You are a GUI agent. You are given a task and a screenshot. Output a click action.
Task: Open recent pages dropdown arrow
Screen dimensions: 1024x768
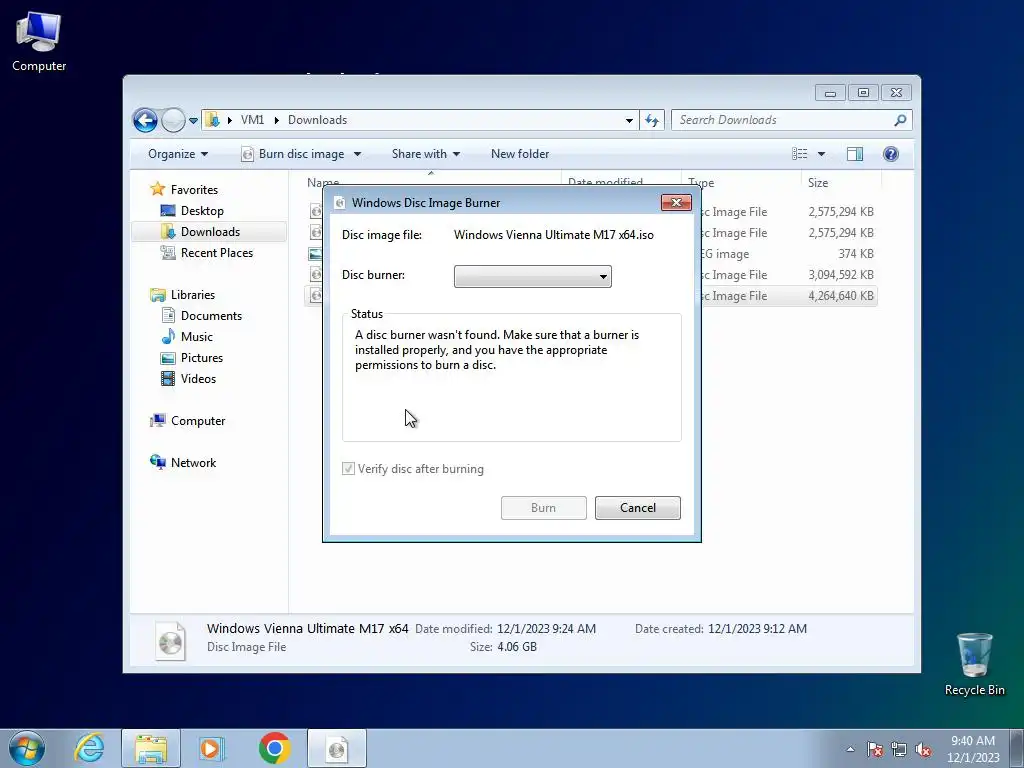pos(193,121)
